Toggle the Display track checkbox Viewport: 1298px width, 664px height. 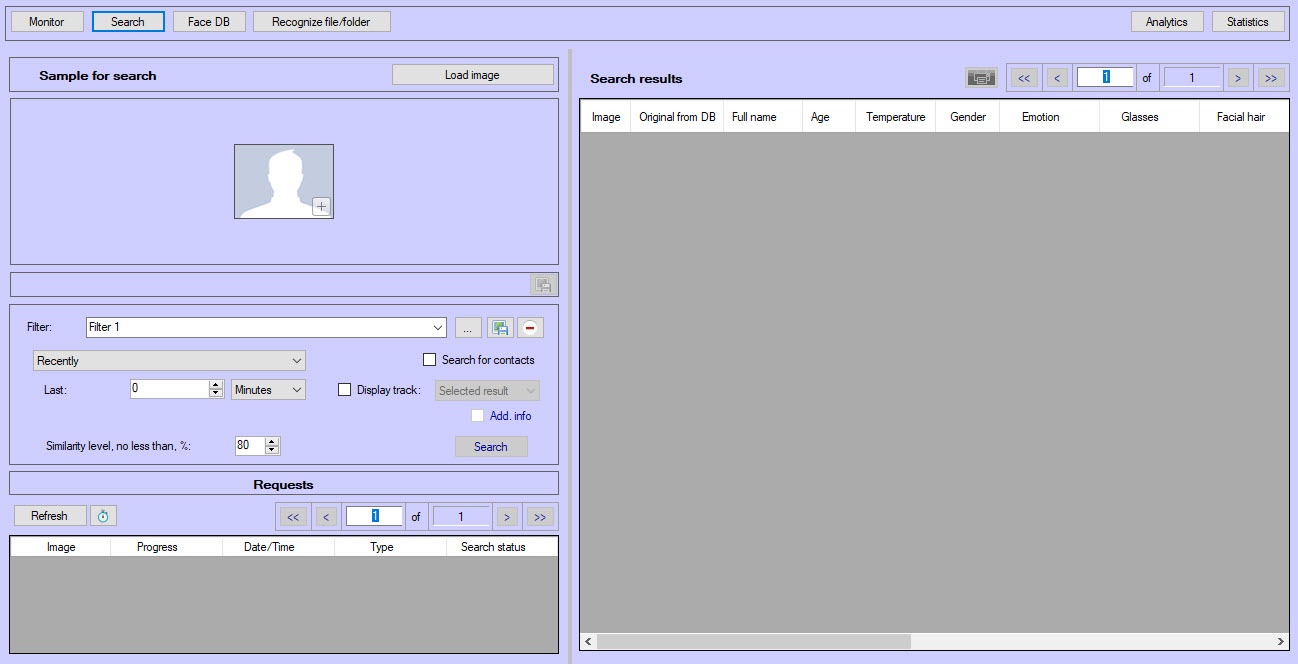[x=345, y=390]
